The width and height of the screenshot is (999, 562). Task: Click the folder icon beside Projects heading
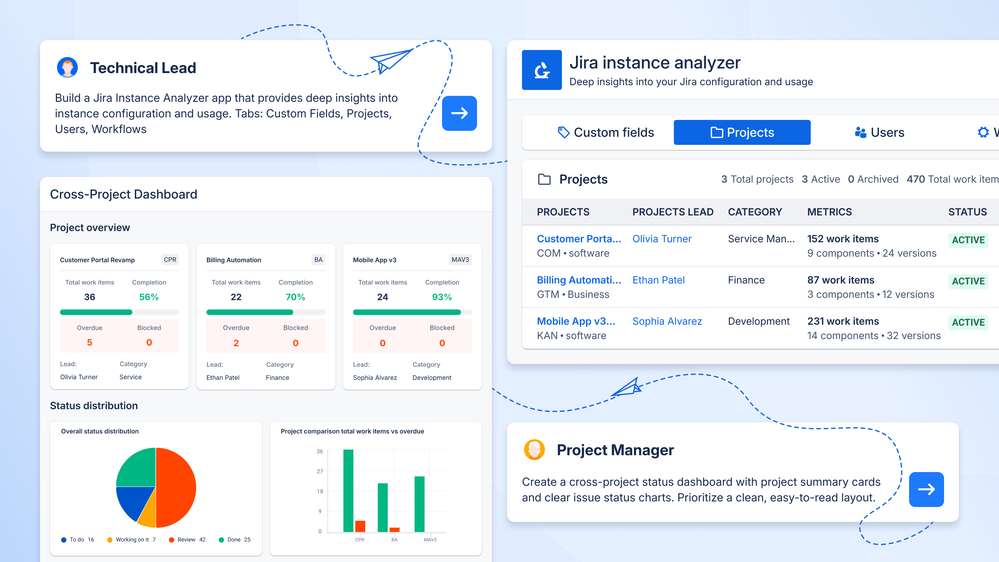[x=544, y=180]
